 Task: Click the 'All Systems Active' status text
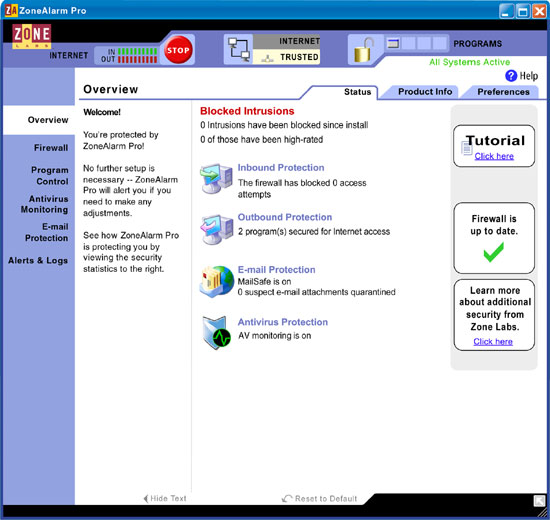coord(469,62)
